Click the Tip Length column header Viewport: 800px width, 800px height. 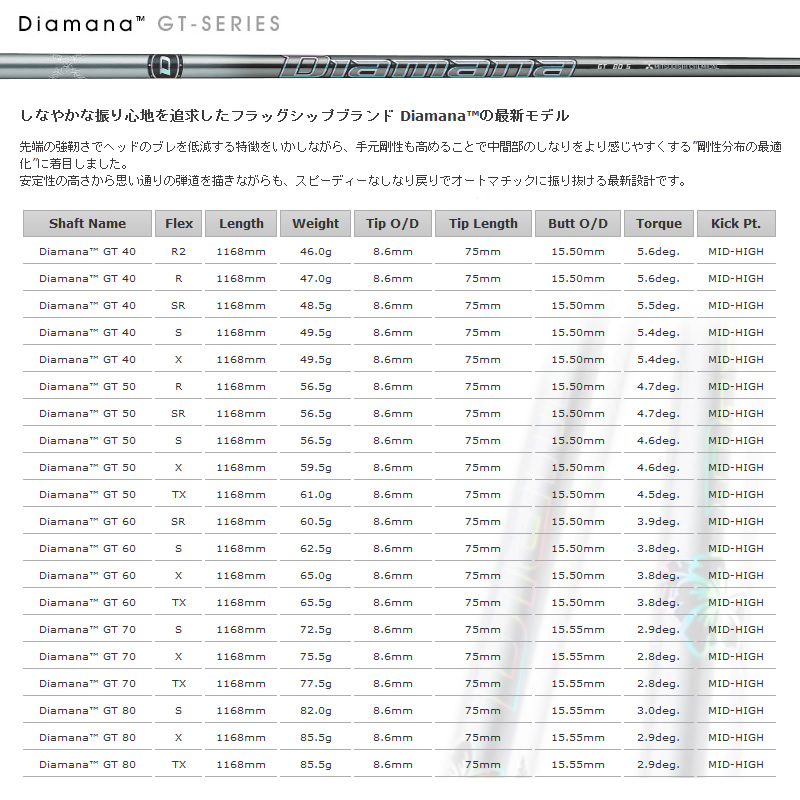click(x=483, y=223)
